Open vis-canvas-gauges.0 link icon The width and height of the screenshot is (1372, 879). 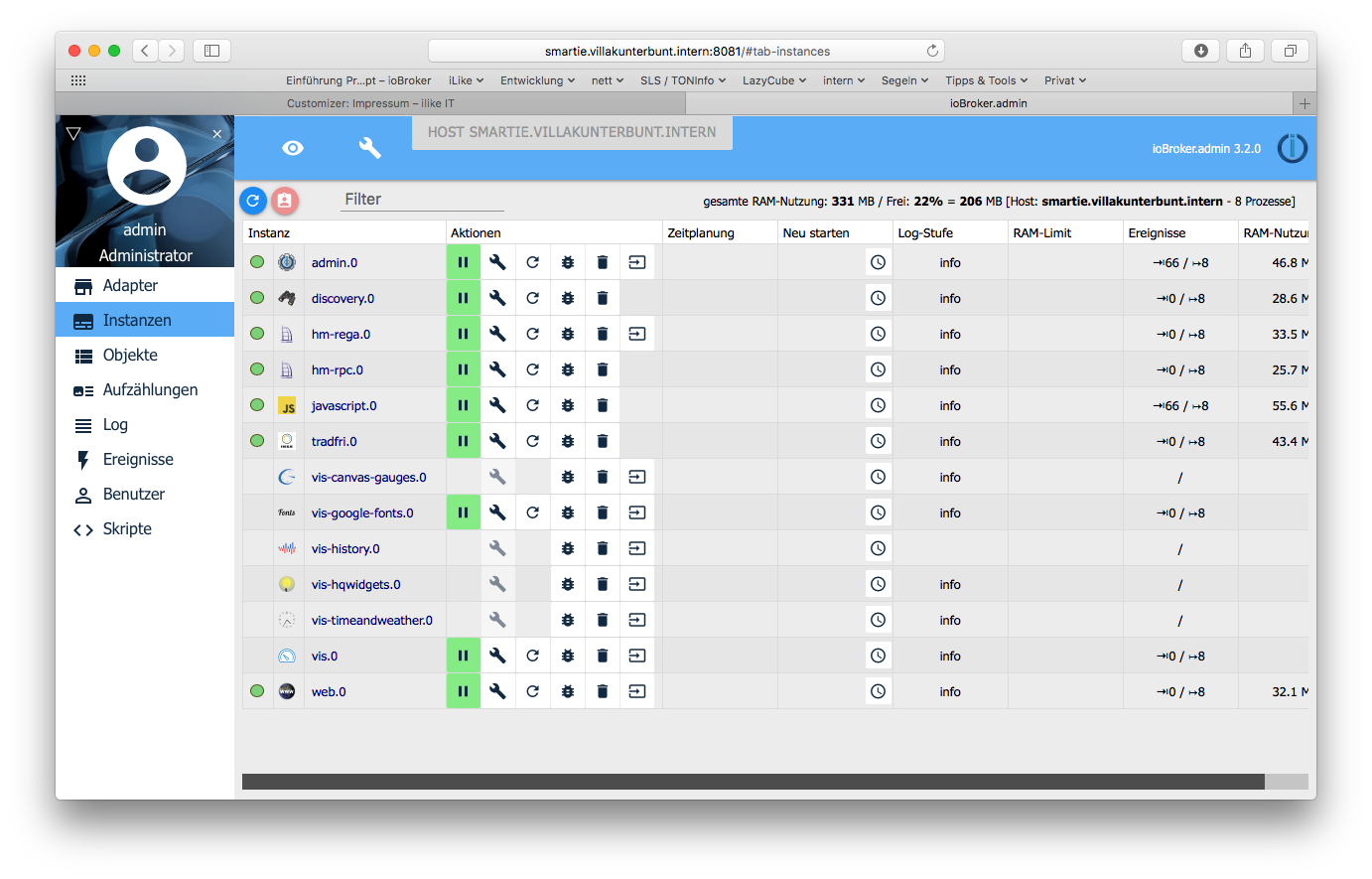pyautogui.click(x=637, y=477)
